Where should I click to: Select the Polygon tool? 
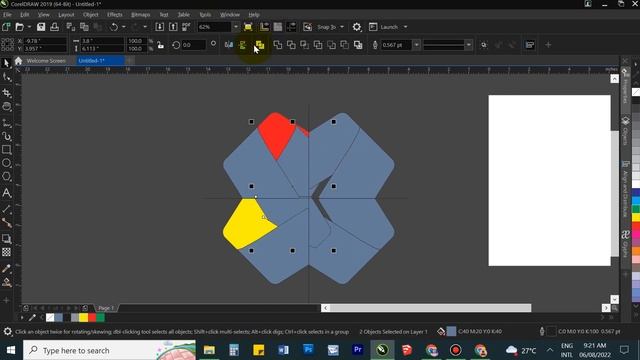[7, 177]
